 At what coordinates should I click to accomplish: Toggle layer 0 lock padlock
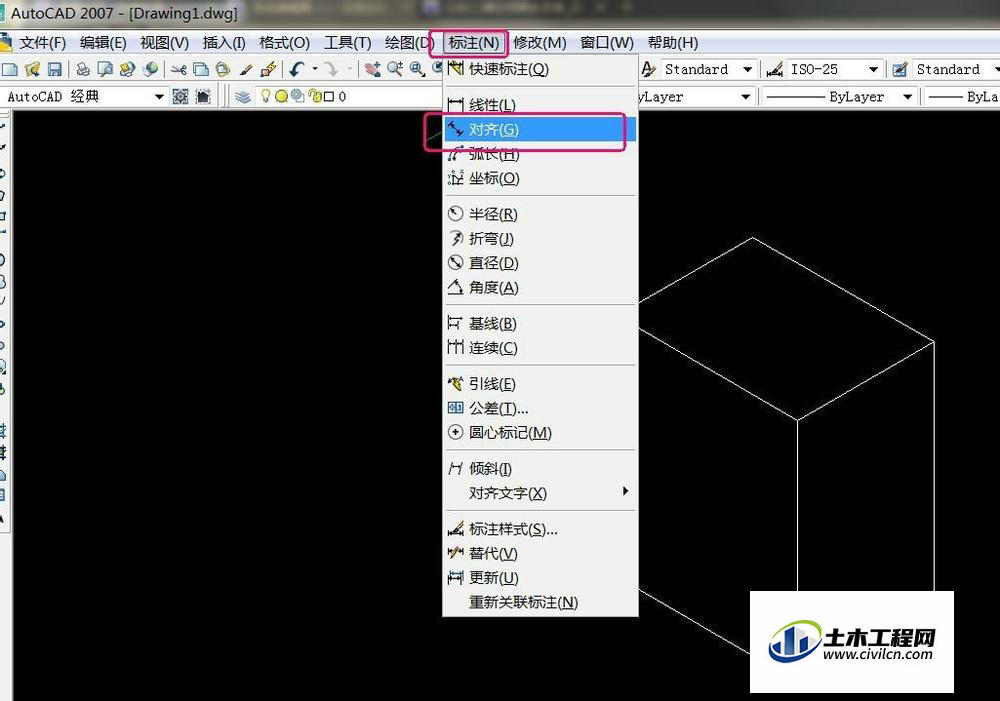click(314, 96)
